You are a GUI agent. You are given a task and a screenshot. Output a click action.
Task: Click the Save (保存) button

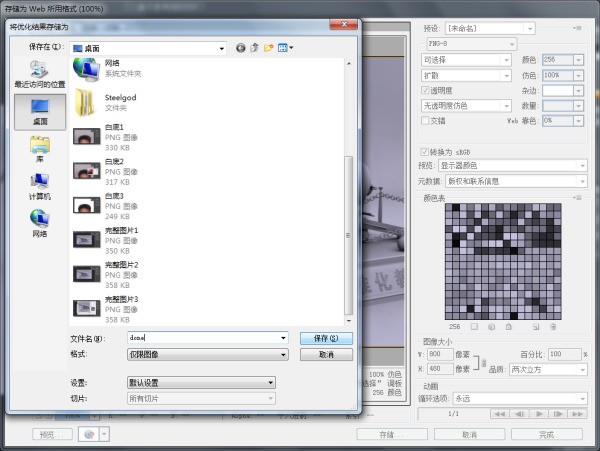tap(326, 338)
